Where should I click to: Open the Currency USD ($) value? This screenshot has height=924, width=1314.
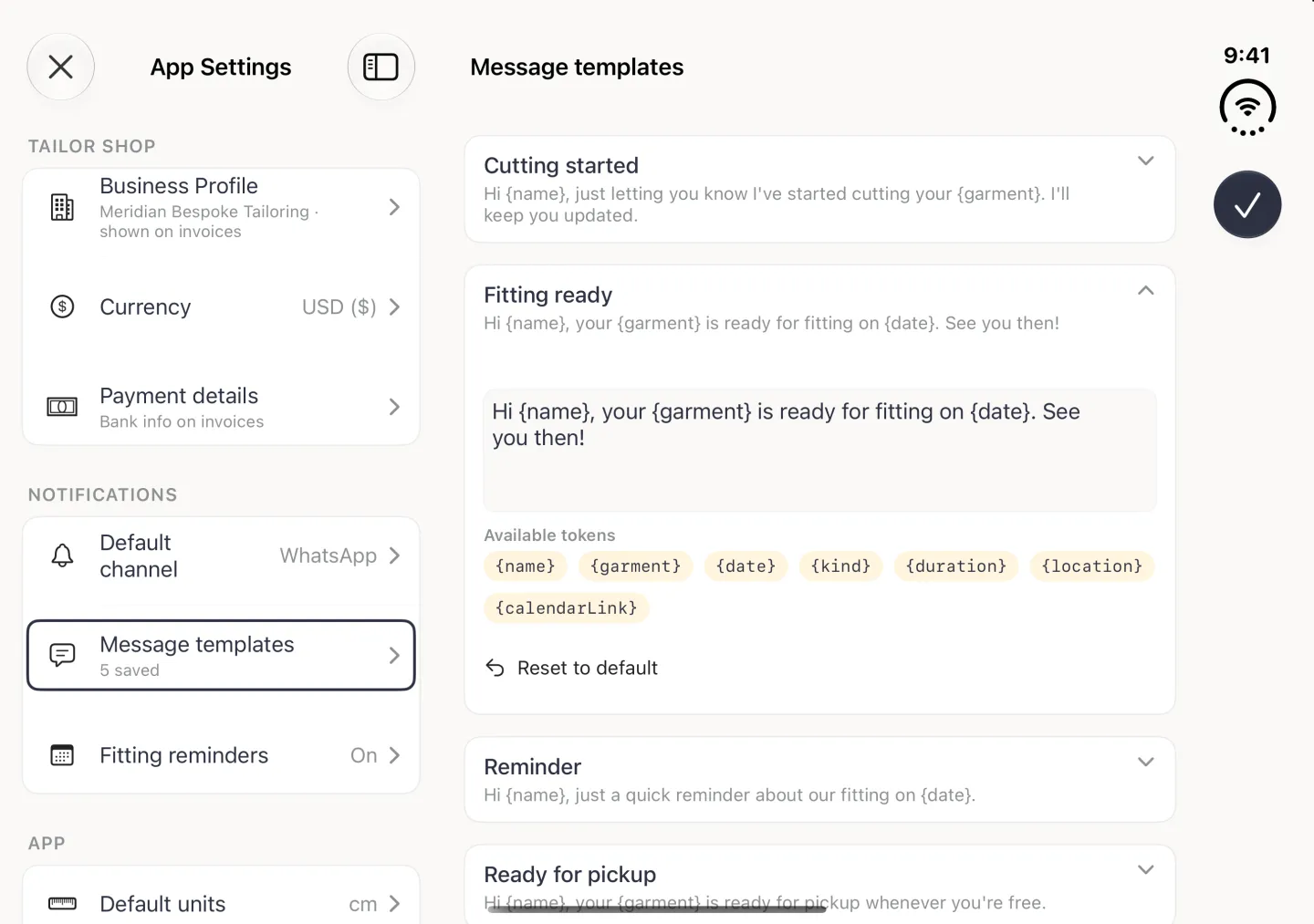pos(339,306)
